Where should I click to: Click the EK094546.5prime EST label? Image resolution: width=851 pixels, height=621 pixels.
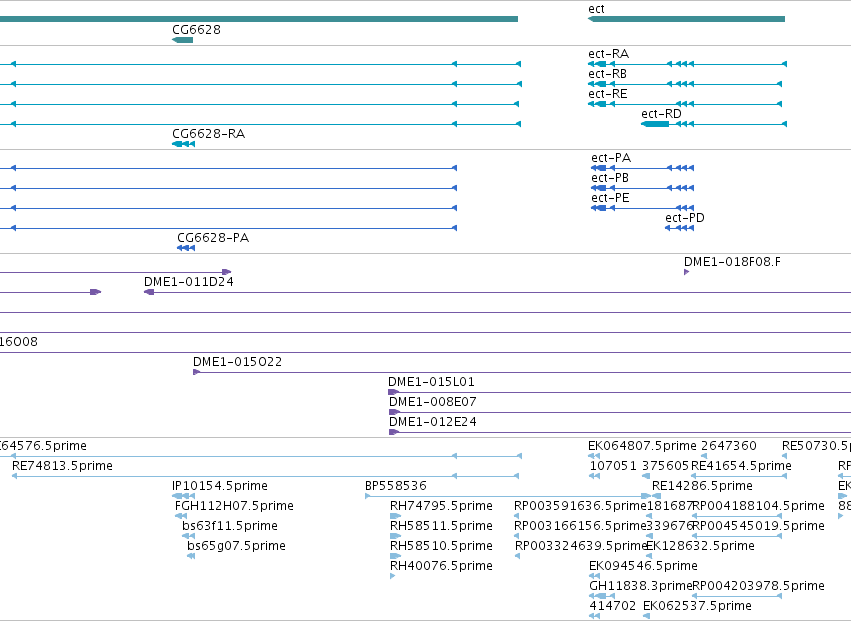(x=643, y=566)
